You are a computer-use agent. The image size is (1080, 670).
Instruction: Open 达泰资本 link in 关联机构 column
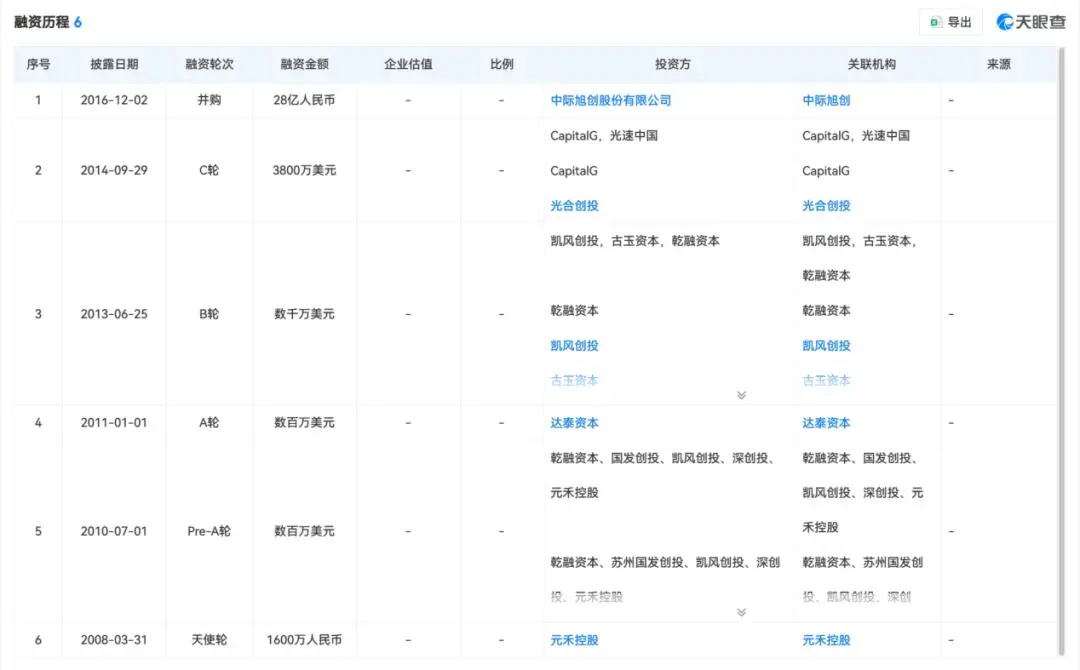pos(826,423)
